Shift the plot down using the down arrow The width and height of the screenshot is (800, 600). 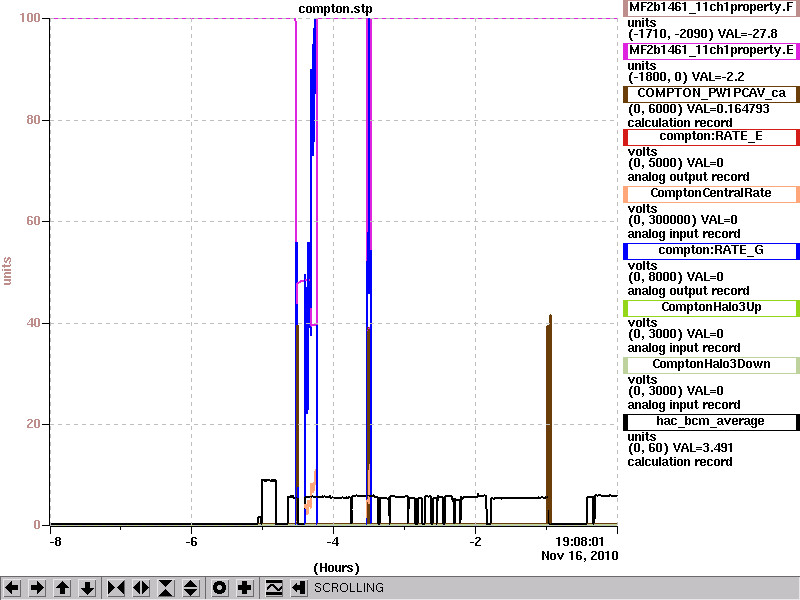click(88, 588)
